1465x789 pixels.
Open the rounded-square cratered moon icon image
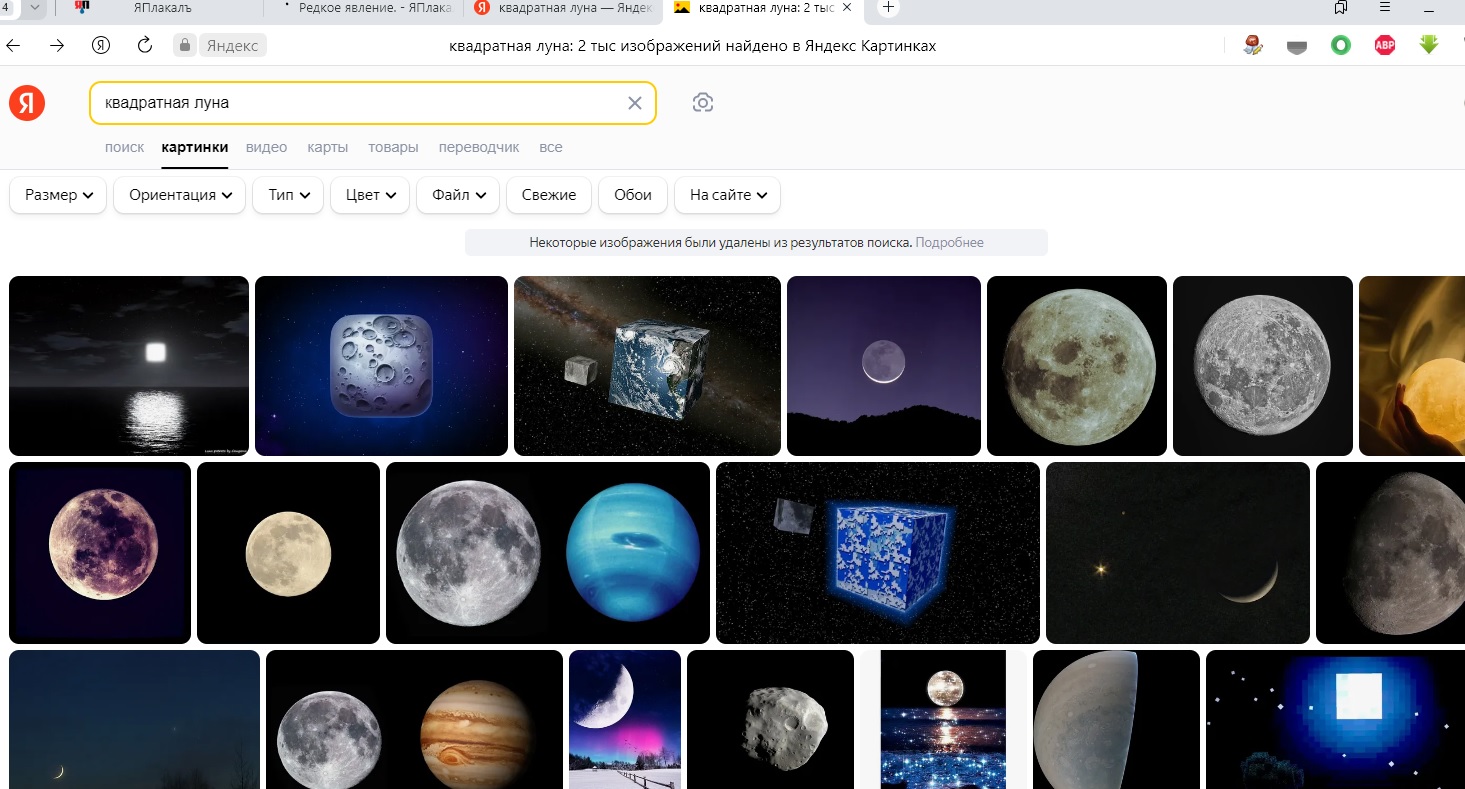381,366
